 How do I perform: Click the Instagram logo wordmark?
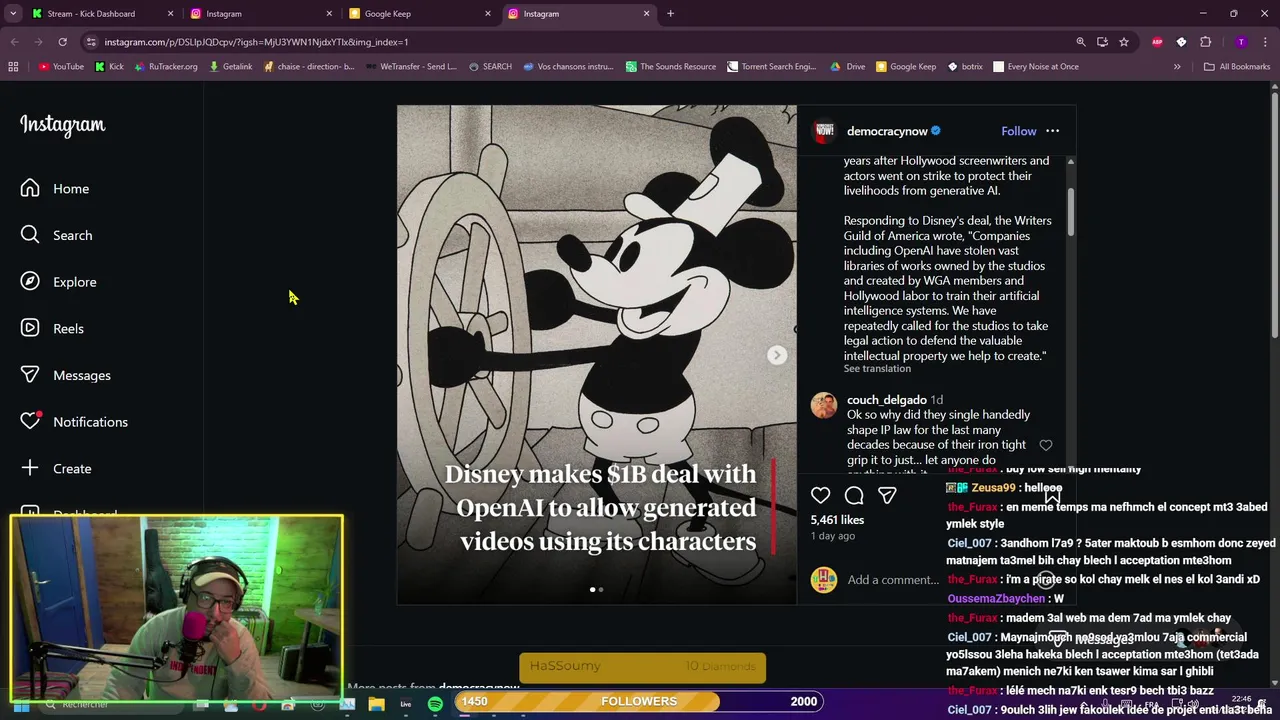point(62,125)
